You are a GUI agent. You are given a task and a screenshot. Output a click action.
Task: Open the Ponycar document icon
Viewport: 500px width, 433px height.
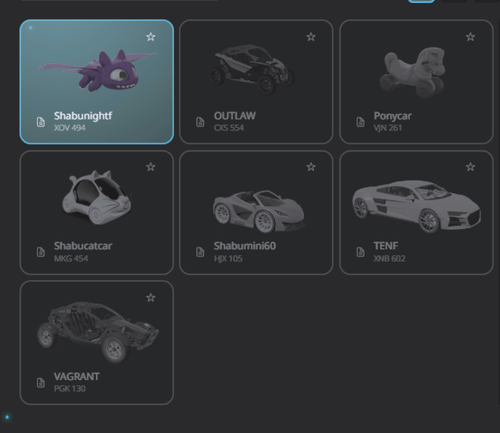click(360, 122)
